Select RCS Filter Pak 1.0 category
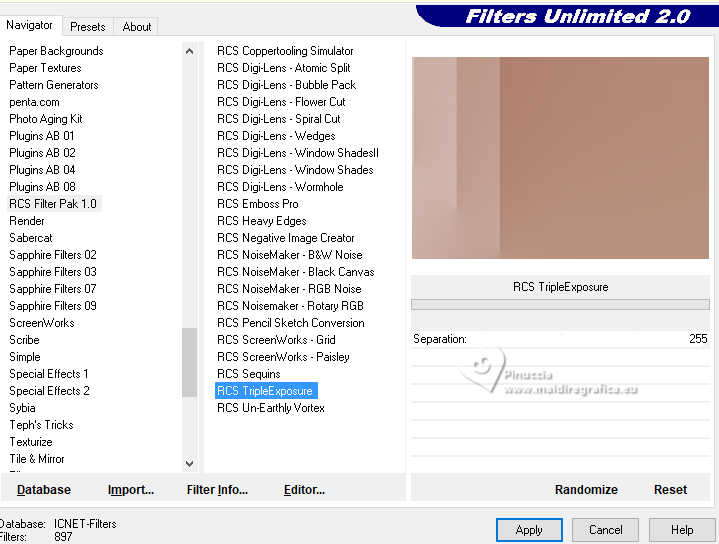719x544 pixels. [53, 204]
